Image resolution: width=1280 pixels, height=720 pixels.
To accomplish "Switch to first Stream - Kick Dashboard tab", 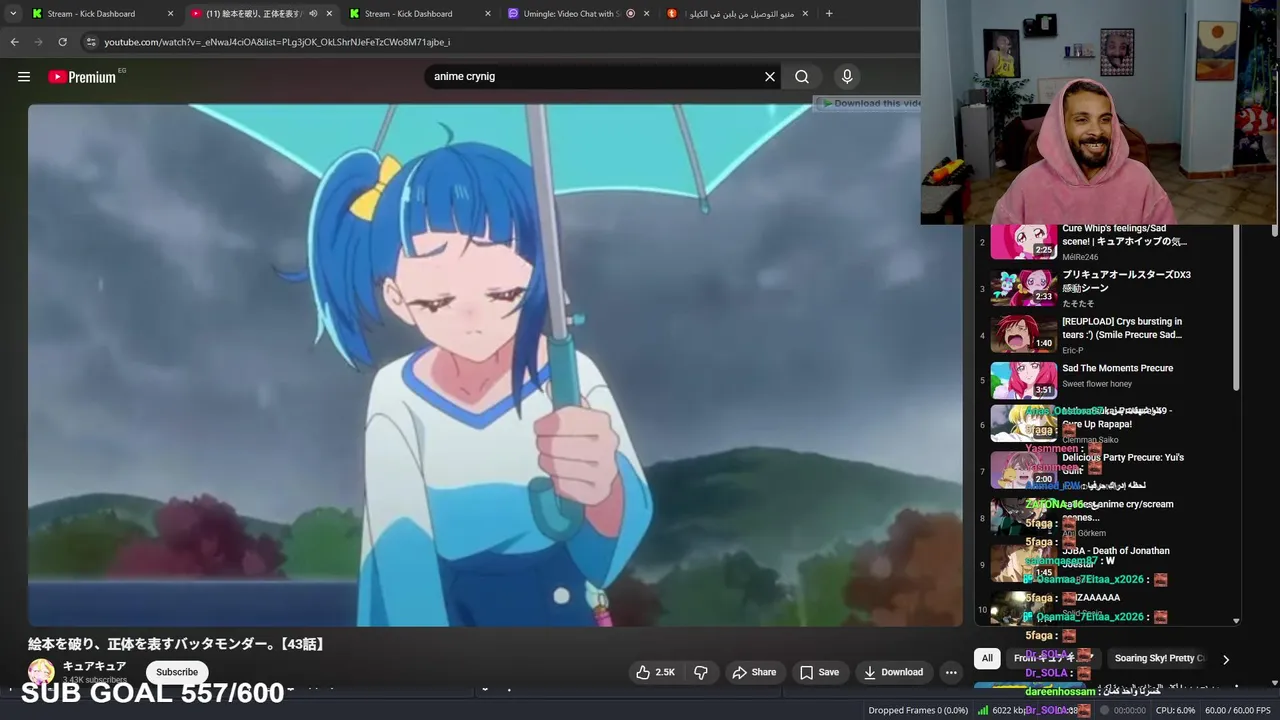I will pyautogui.click(x=90, y=14).
